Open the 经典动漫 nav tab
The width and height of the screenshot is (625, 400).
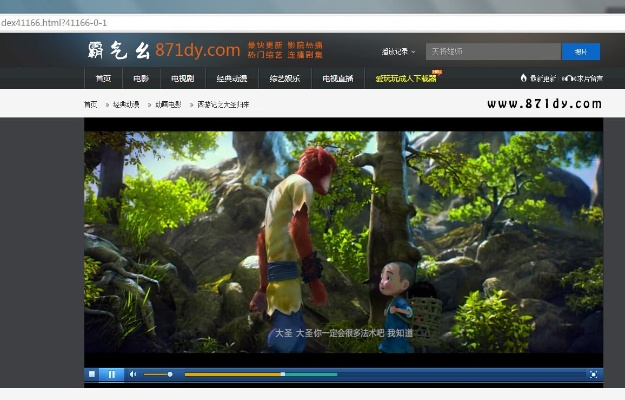pos(232,78)
